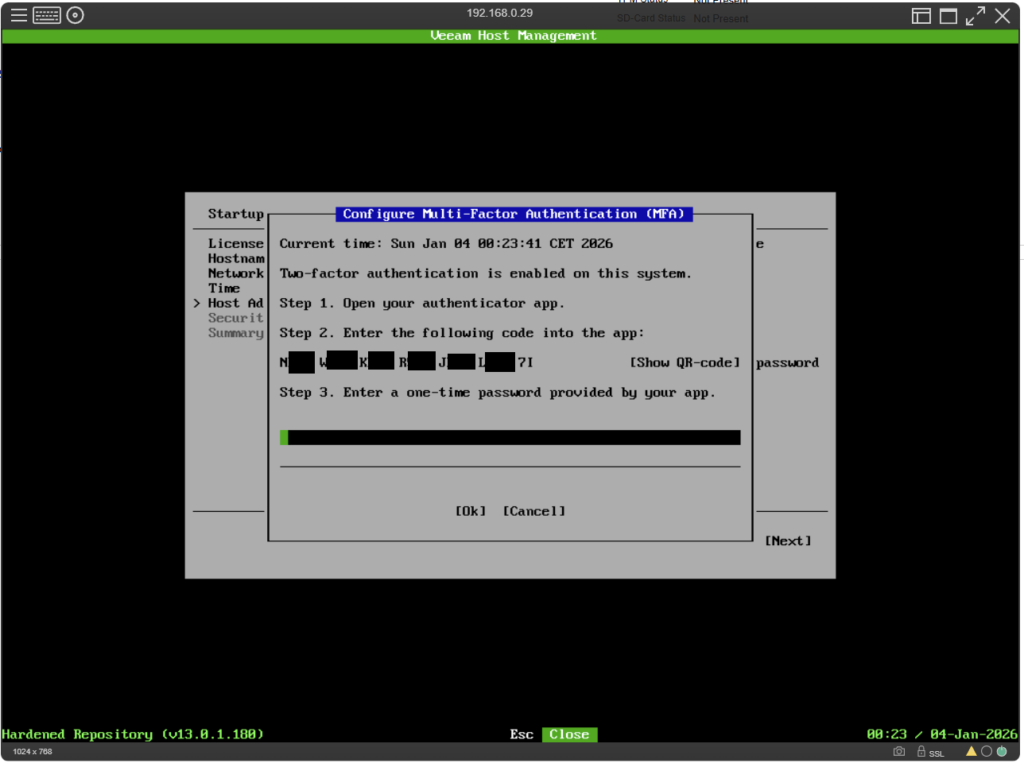Show the QR-code for MFA
Screen dimensions: 1024x763
[x=684, y=362]
